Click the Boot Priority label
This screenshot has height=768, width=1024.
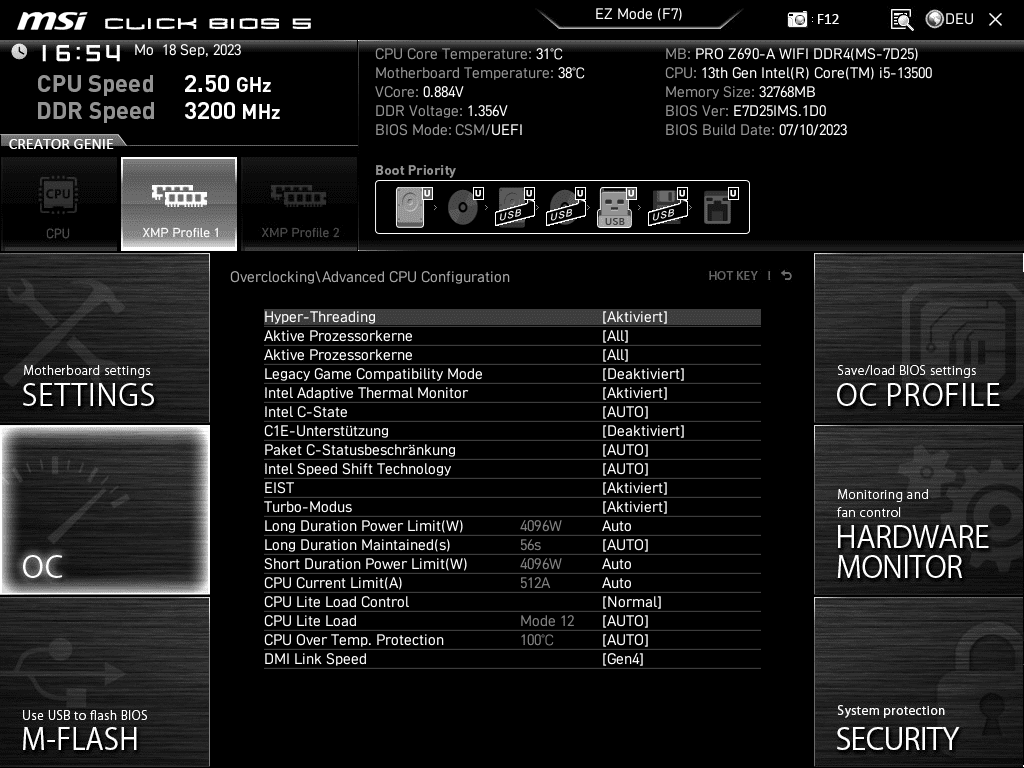click(x=415, y=170)
